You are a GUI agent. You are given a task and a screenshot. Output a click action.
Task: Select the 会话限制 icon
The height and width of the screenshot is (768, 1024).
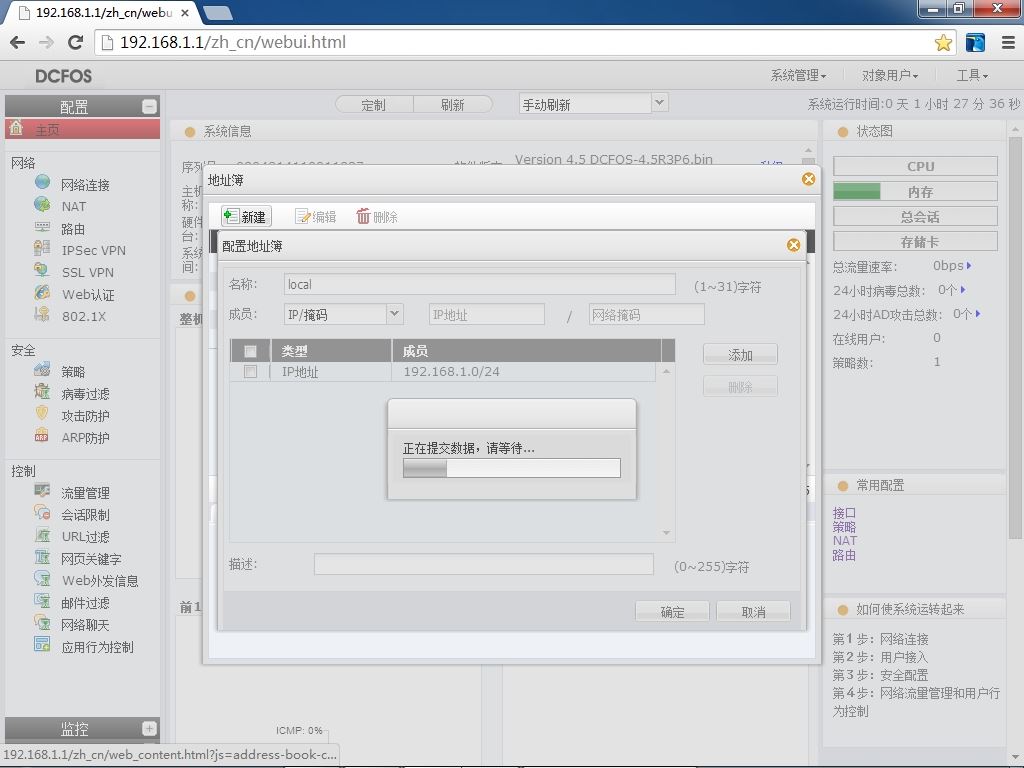coord(42,513)
